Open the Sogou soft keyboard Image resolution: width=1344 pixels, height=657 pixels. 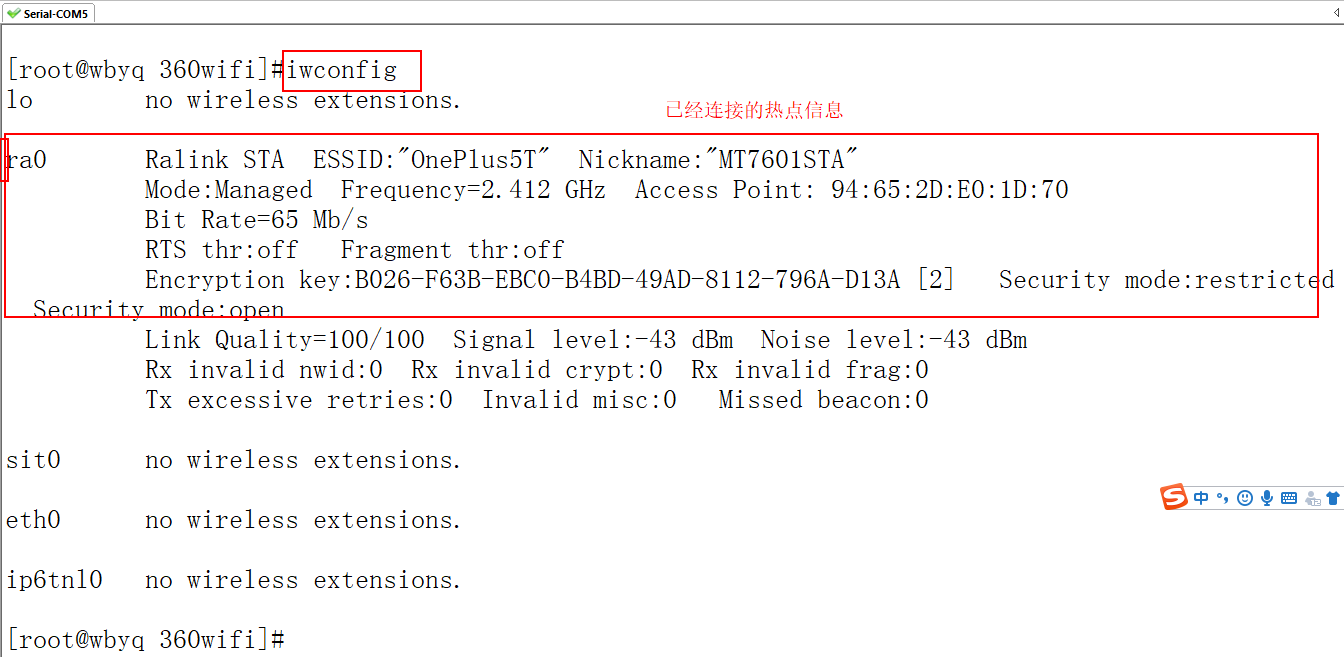pos(1289,498)
